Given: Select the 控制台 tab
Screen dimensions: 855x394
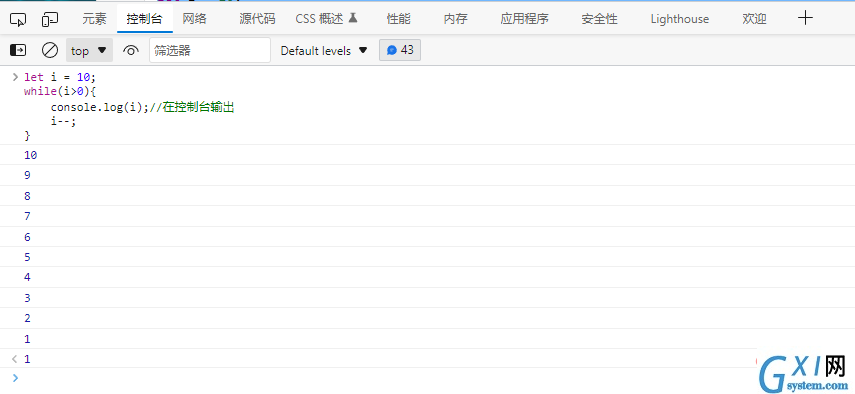Looking at the screenshot, I should coord(144,19).
